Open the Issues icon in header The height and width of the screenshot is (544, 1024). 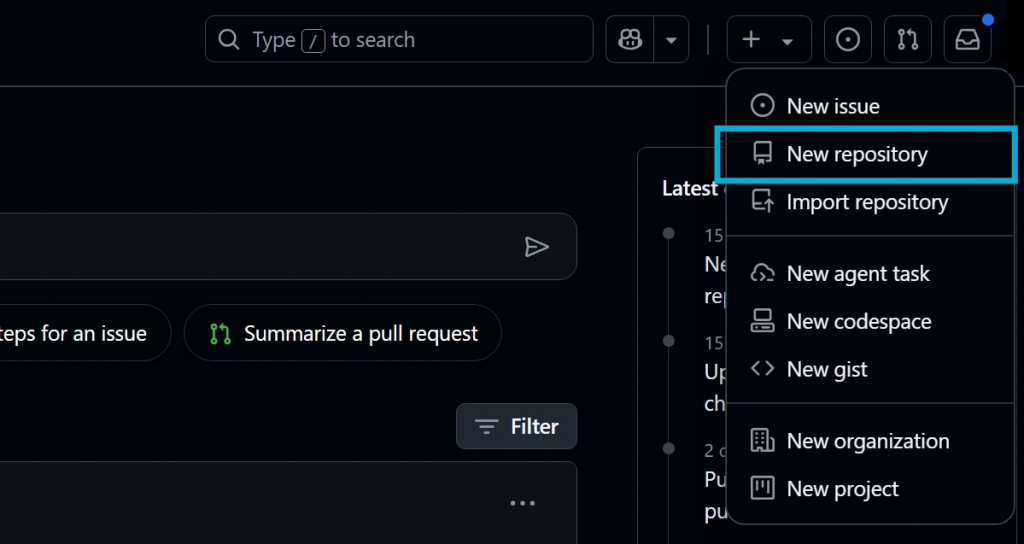coord(848,39)
